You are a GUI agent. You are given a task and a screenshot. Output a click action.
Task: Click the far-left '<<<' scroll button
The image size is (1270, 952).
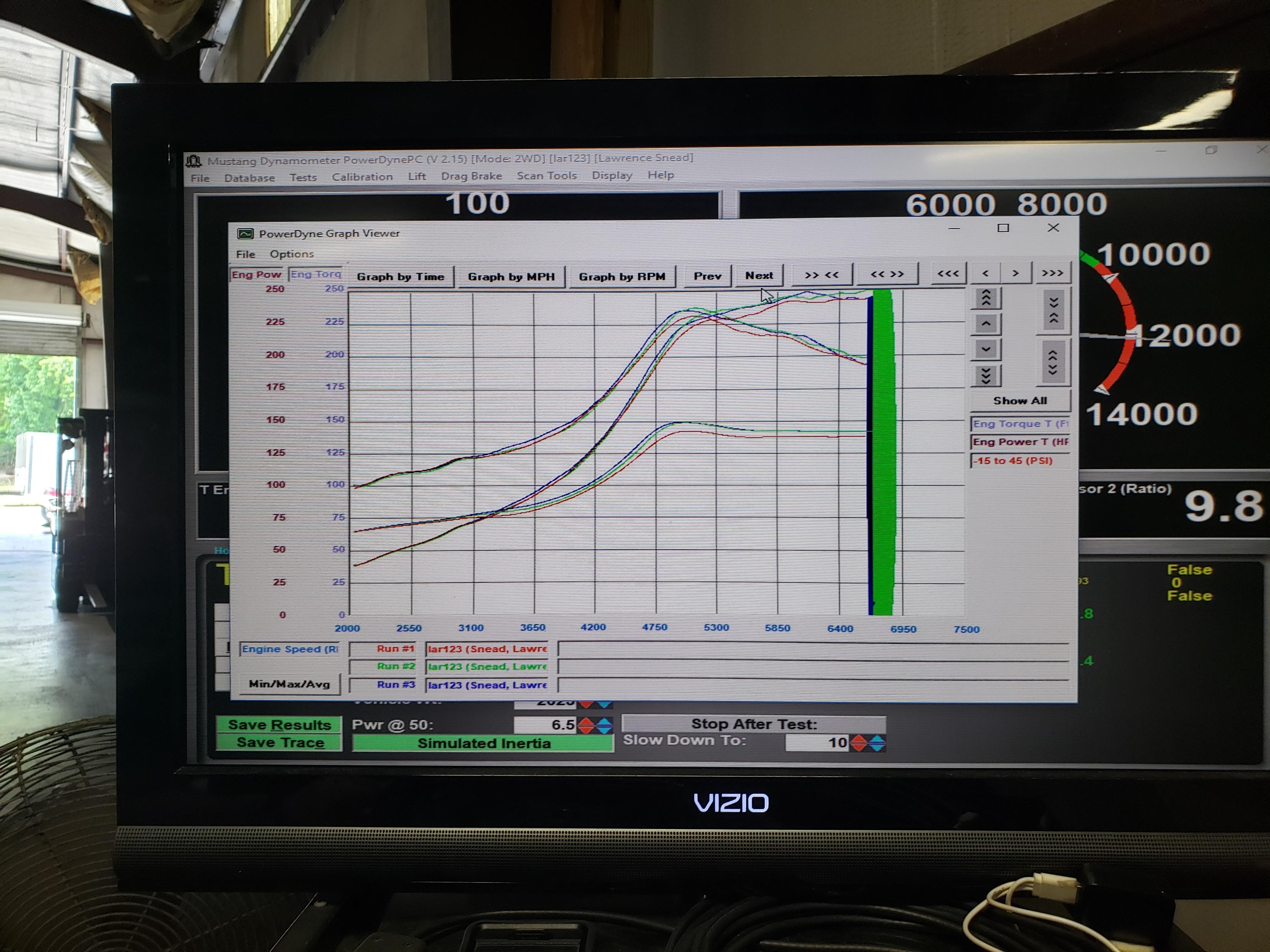tap(948, 274)
